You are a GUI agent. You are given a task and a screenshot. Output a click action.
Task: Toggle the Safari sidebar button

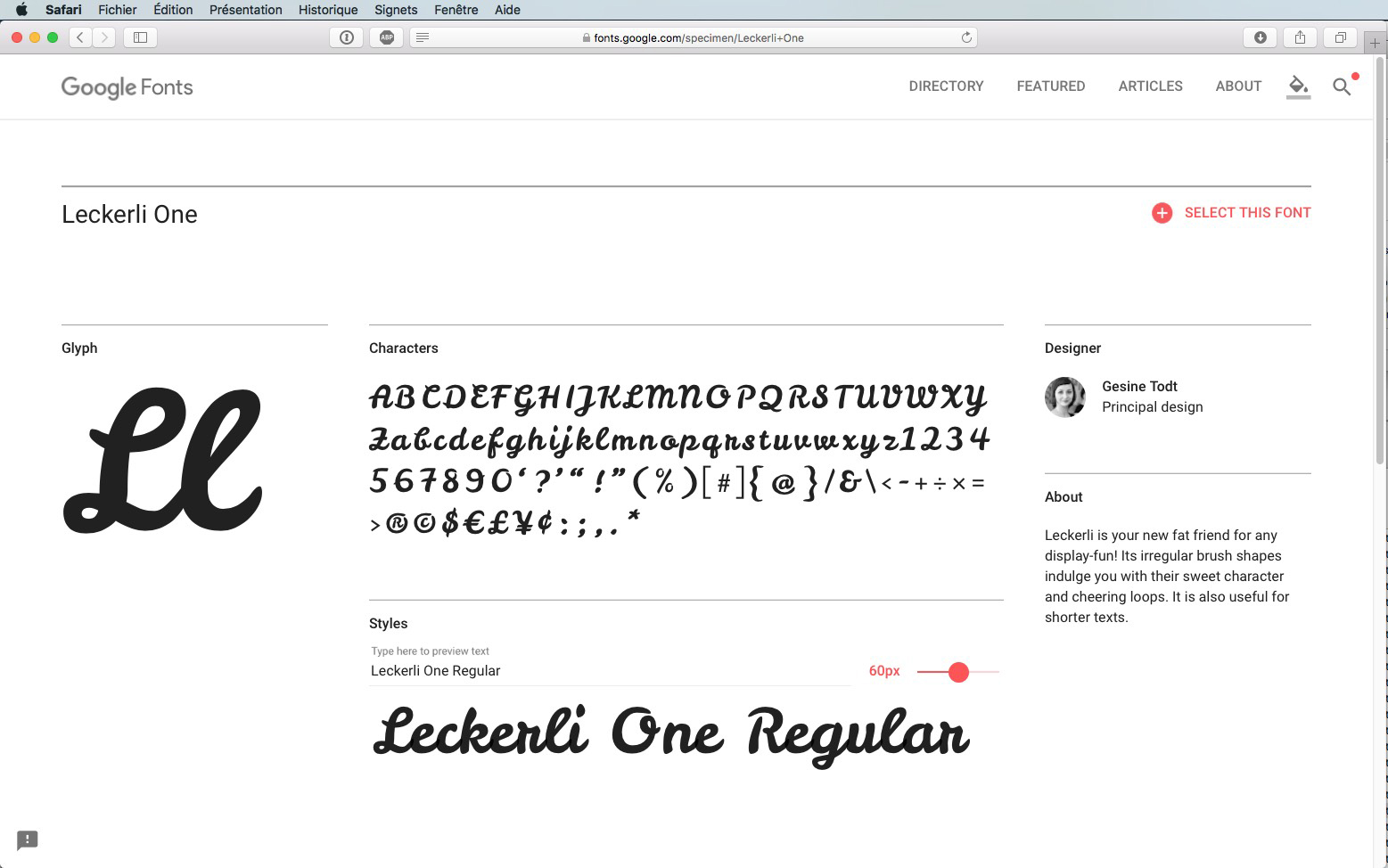[140, 37]
